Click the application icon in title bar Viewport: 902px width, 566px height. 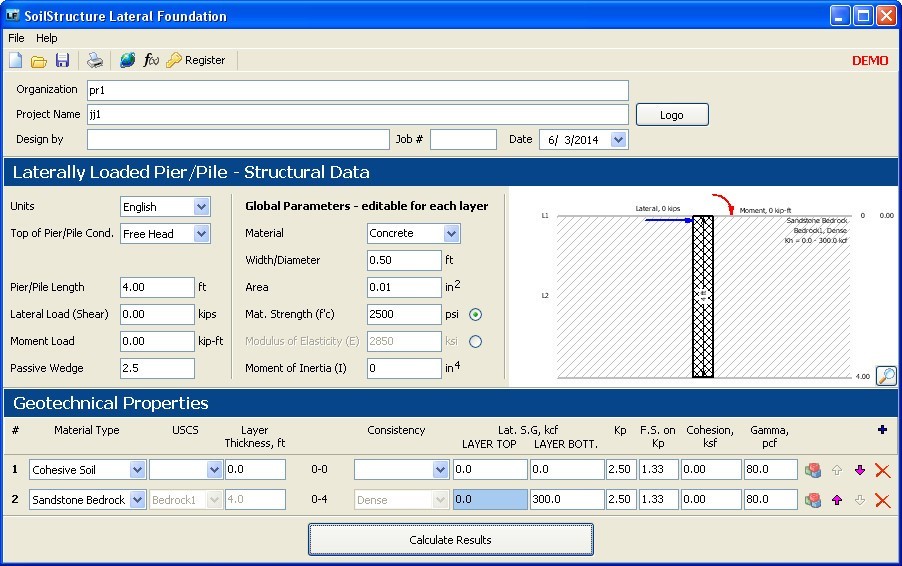(x=13, y=16)
